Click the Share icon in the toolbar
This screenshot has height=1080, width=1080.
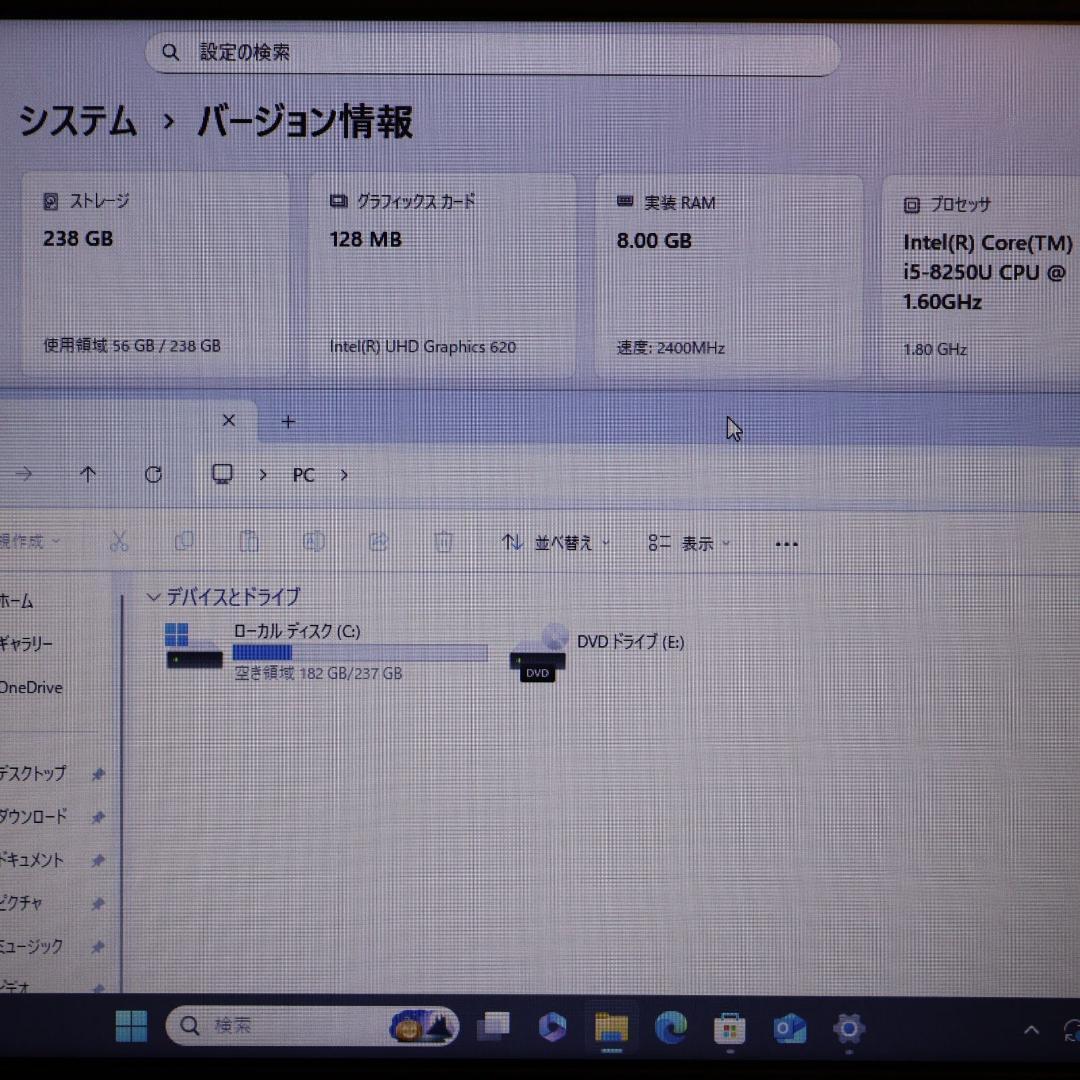tap(379, 540)
